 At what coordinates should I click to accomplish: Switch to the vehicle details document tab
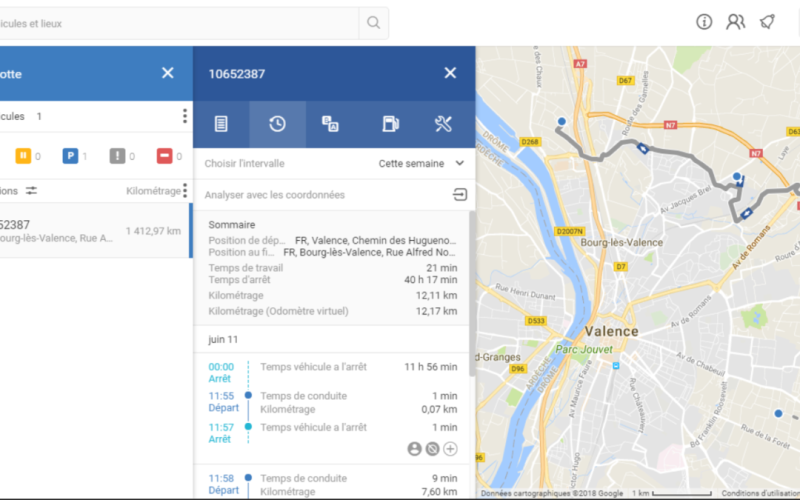(x=221, y=124)
